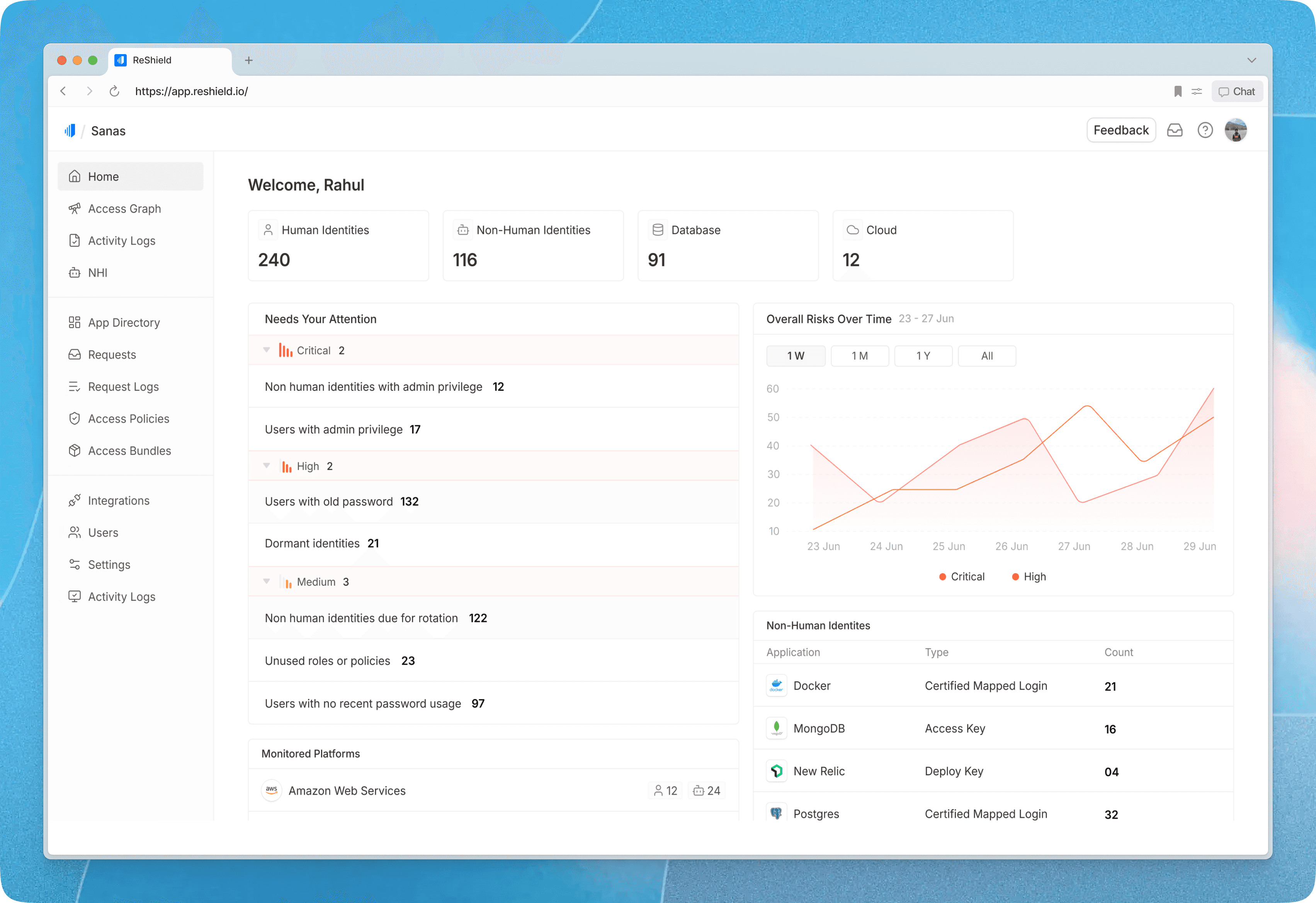This screenshot has height=903, width=1316.
Task: Select the 1 M time range
Action: point(859,356)
